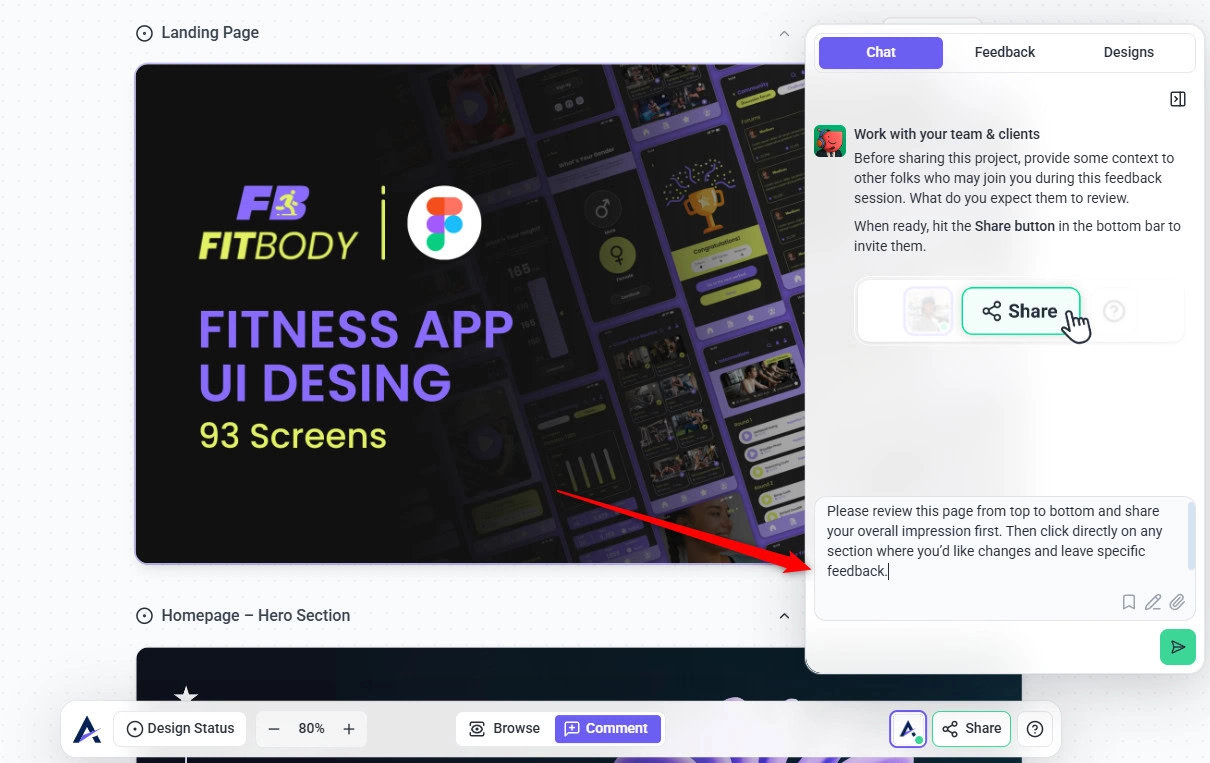The image size is (1210, 763).
Task: Collapse the Landing Page section
Action: point(784,33)
